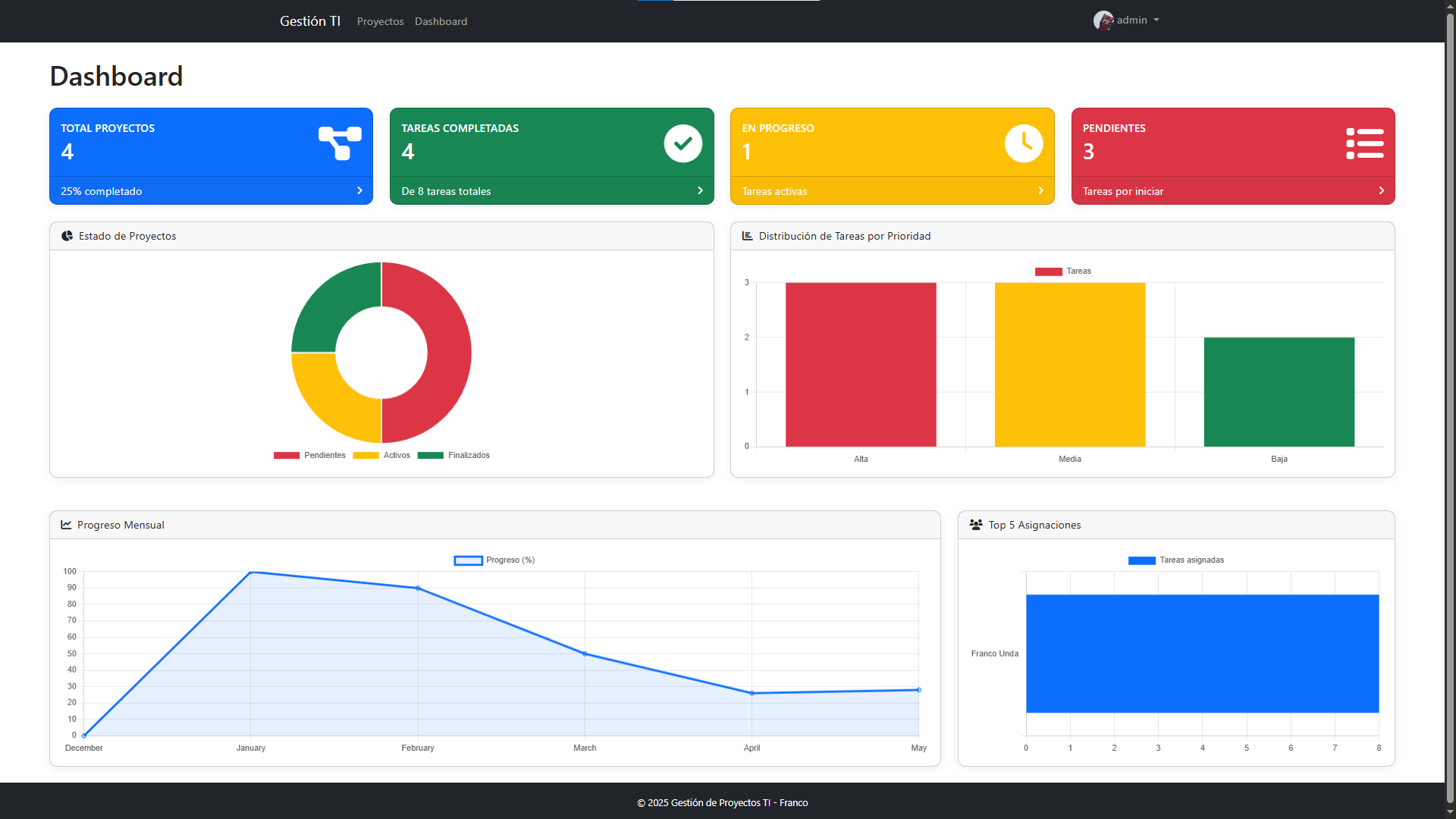Click the Total Proyectos count 4

[67, 152]
